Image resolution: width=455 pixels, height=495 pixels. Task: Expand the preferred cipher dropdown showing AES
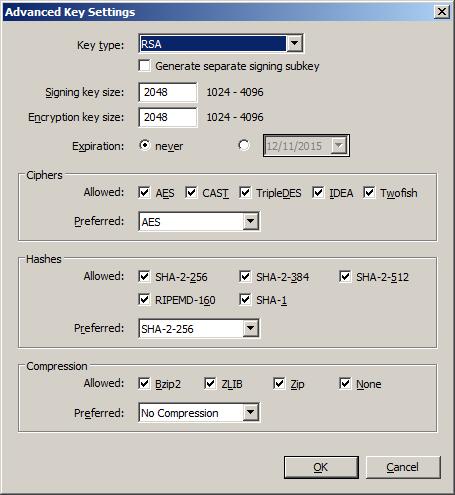(x=199, y=221)
